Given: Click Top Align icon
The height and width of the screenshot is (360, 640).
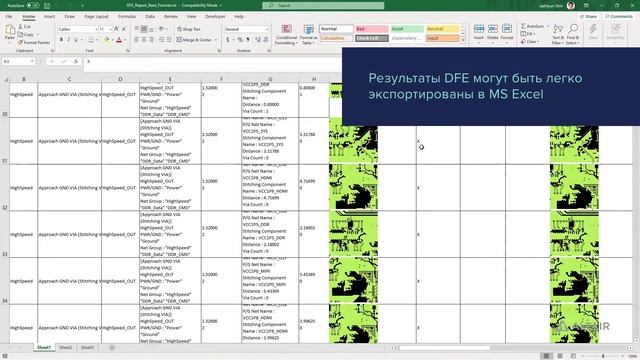Looking at the screenshot, I should tap(136, 29).
